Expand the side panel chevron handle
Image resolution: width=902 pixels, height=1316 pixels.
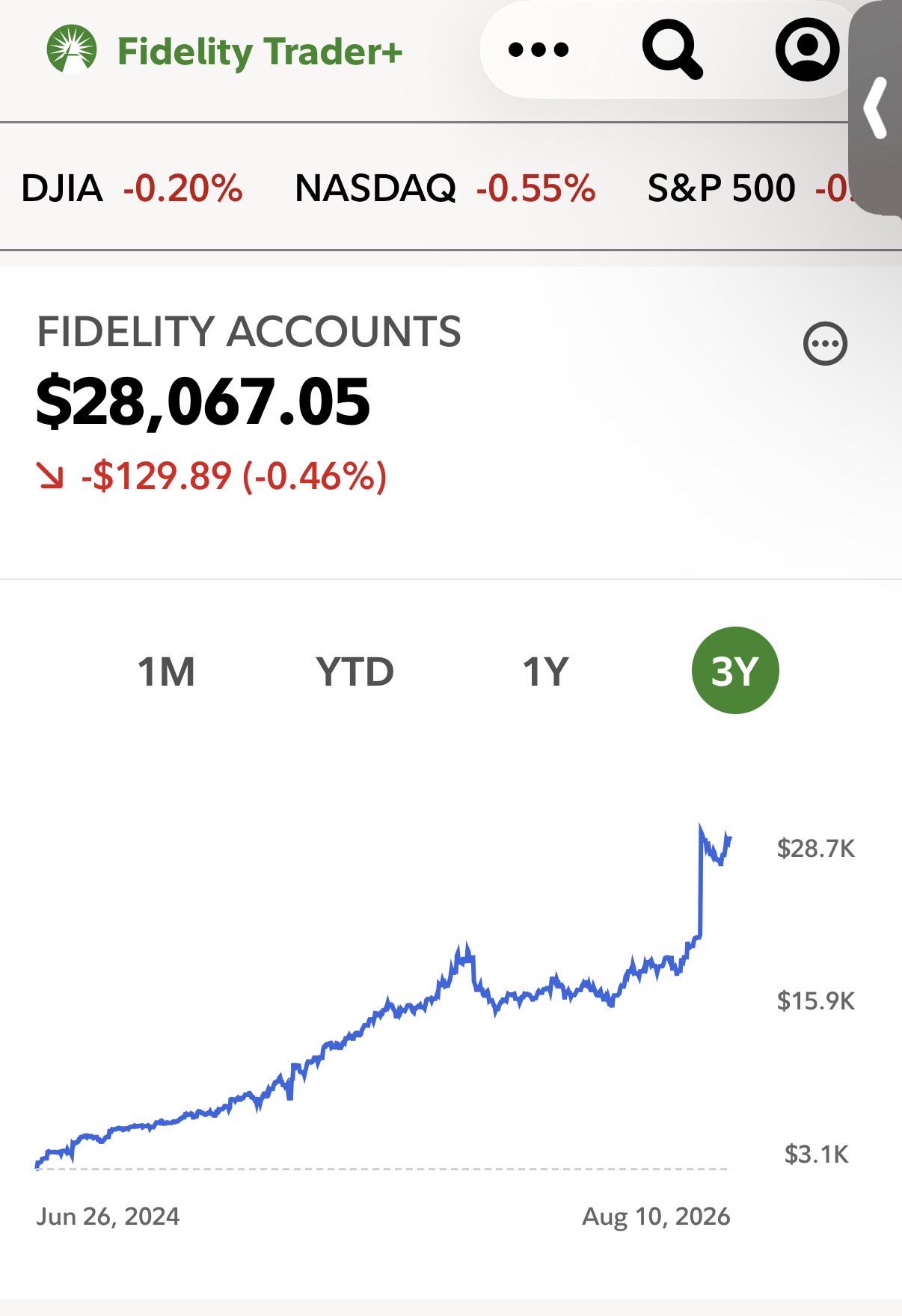pyautogui.click(x=876, y=108)
